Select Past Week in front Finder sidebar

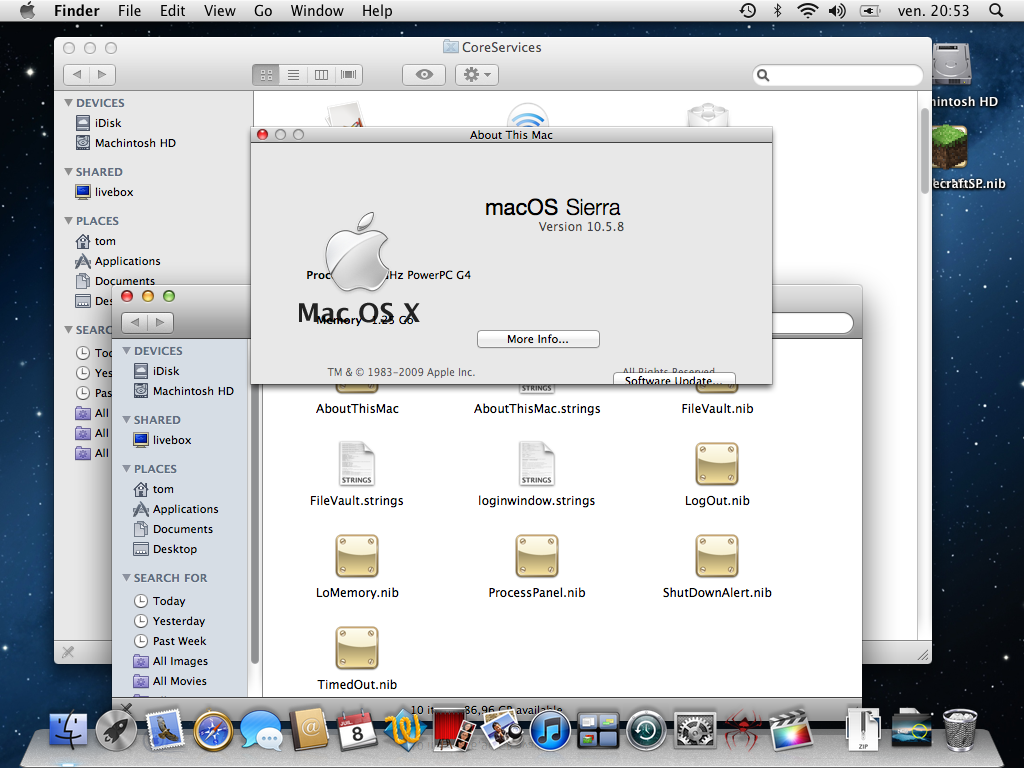170,641
